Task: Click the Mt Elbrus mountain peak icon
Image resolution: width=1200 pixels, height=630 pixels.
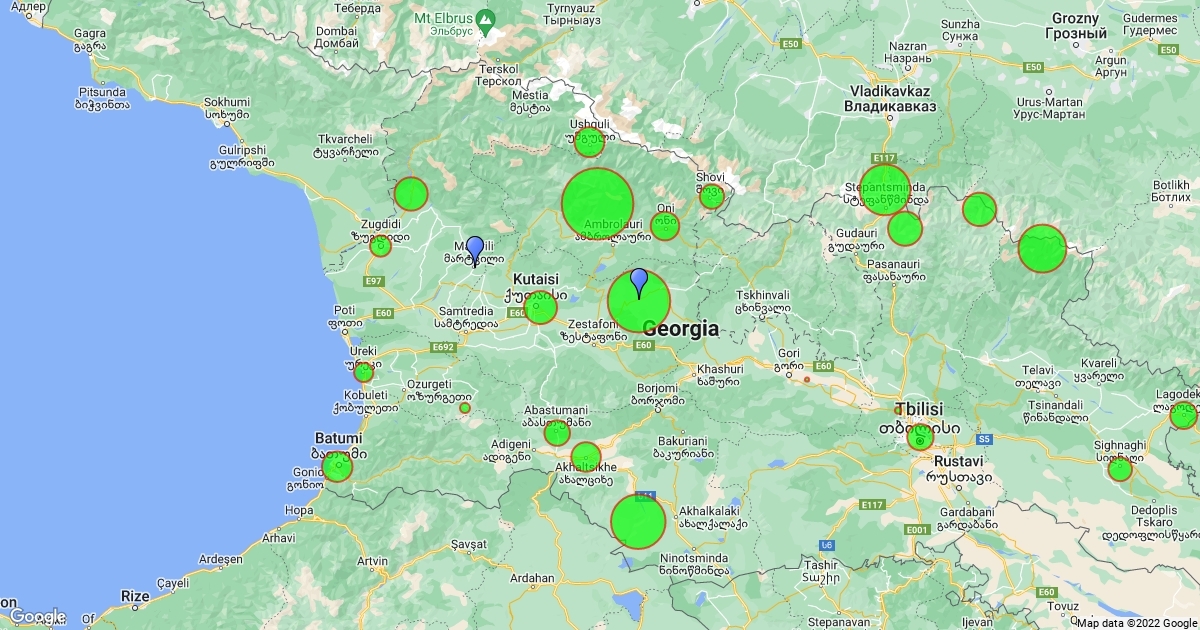Action: click(x=485, y=19)
